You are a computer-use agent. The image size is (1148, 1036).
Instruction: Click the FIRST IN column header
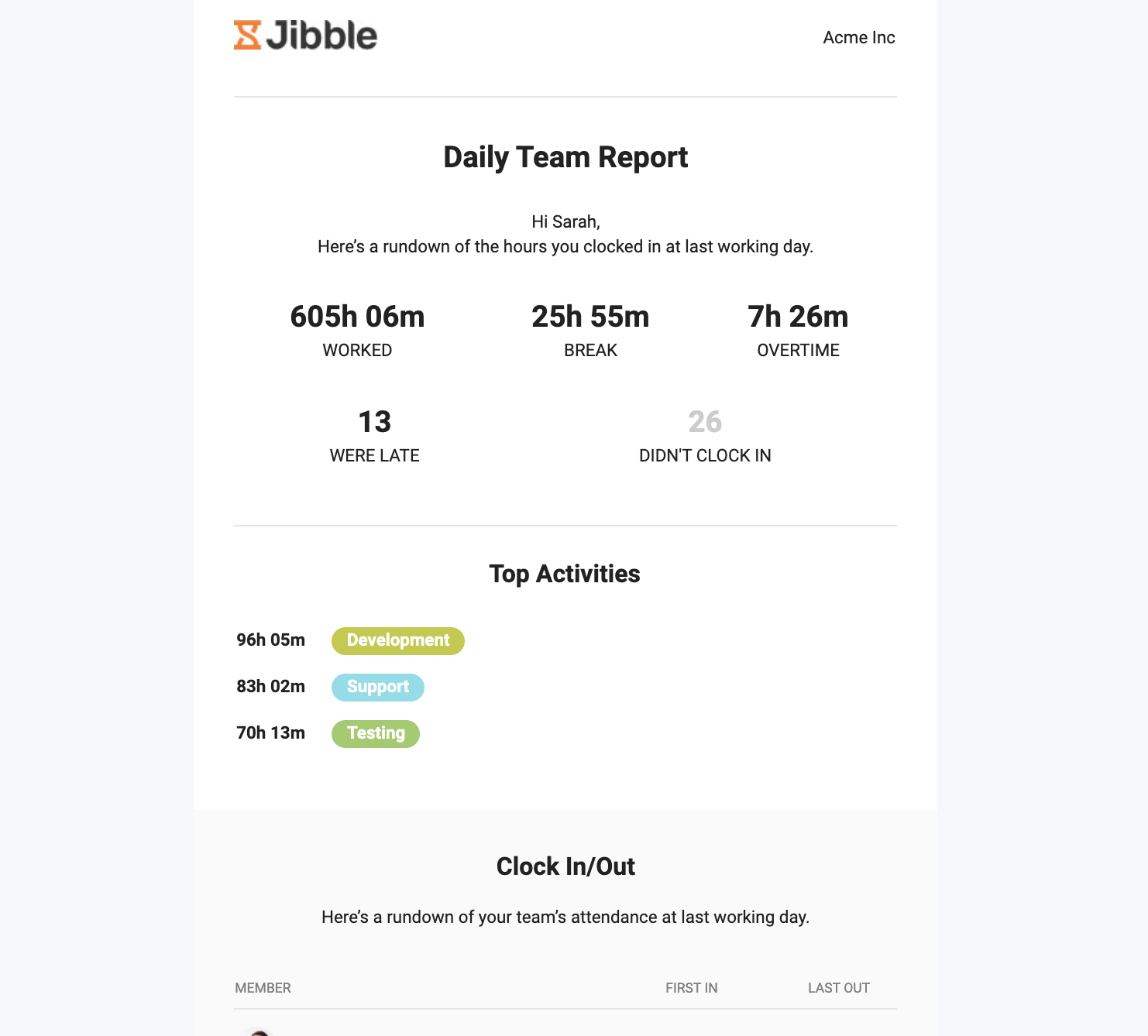(691, 988)
